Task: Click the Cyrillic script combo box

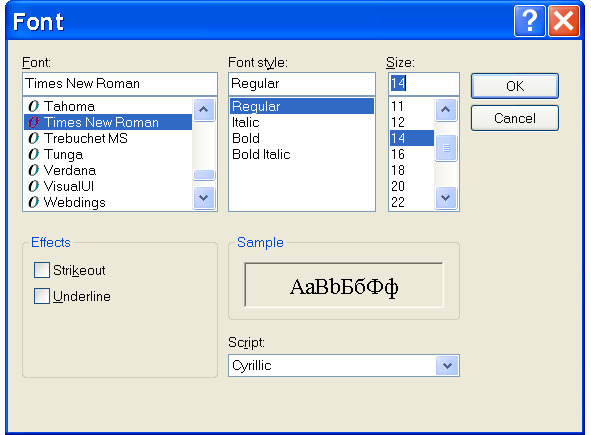Action: pyautogui.click(x=344, y=366)
